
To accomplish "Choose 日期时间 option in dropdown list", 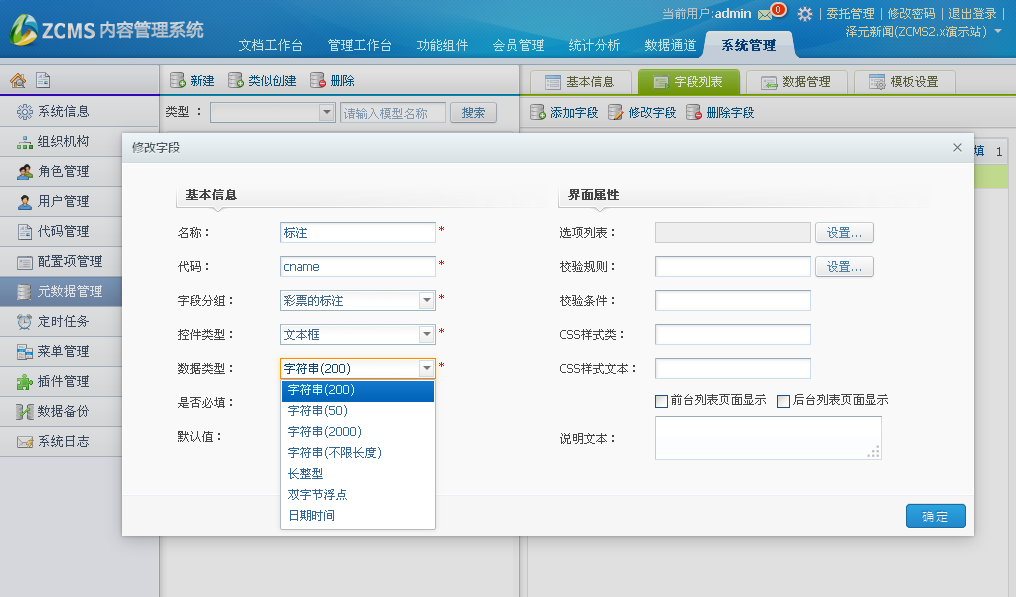I will [311, 515].
